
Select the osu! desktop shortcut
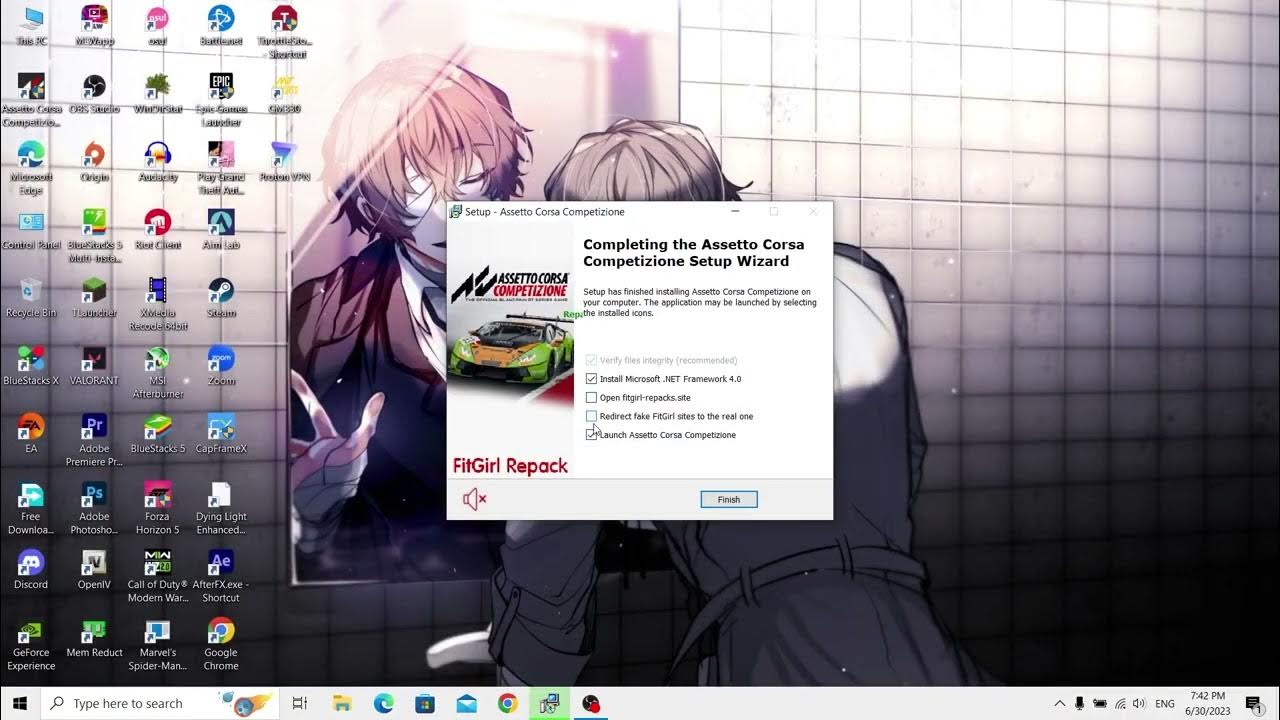tap(157, 26)
